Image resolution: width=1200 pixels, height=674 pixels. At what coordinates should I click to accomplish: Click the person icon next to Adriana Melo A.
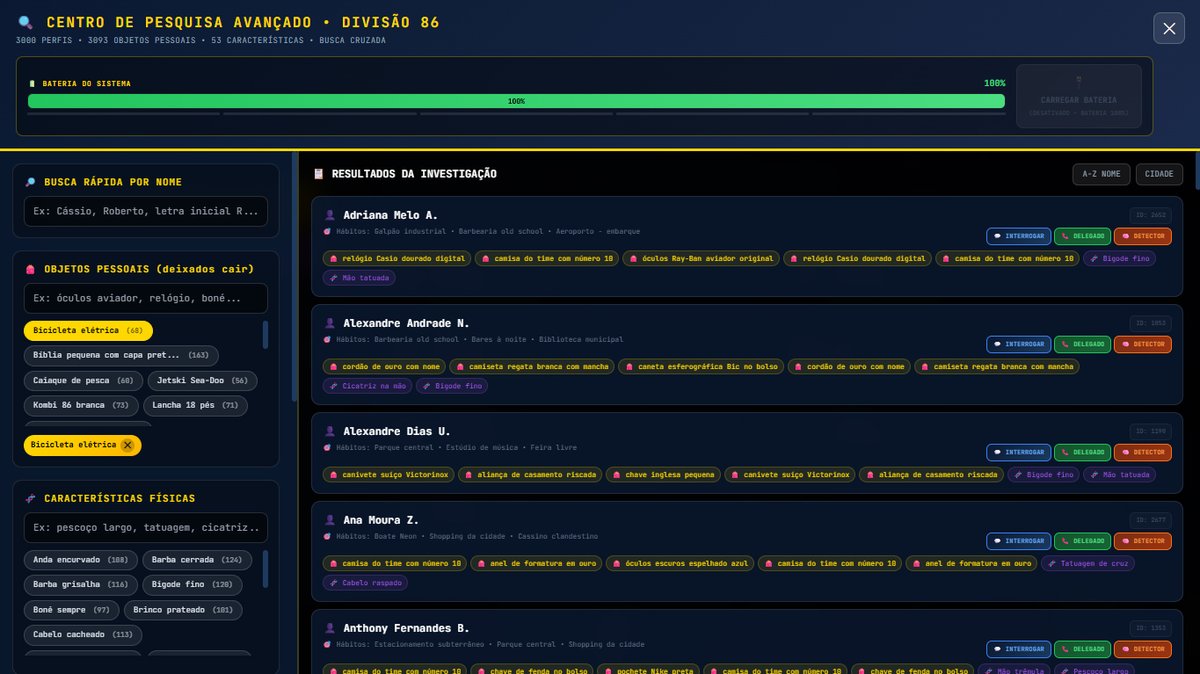(329, 215)
